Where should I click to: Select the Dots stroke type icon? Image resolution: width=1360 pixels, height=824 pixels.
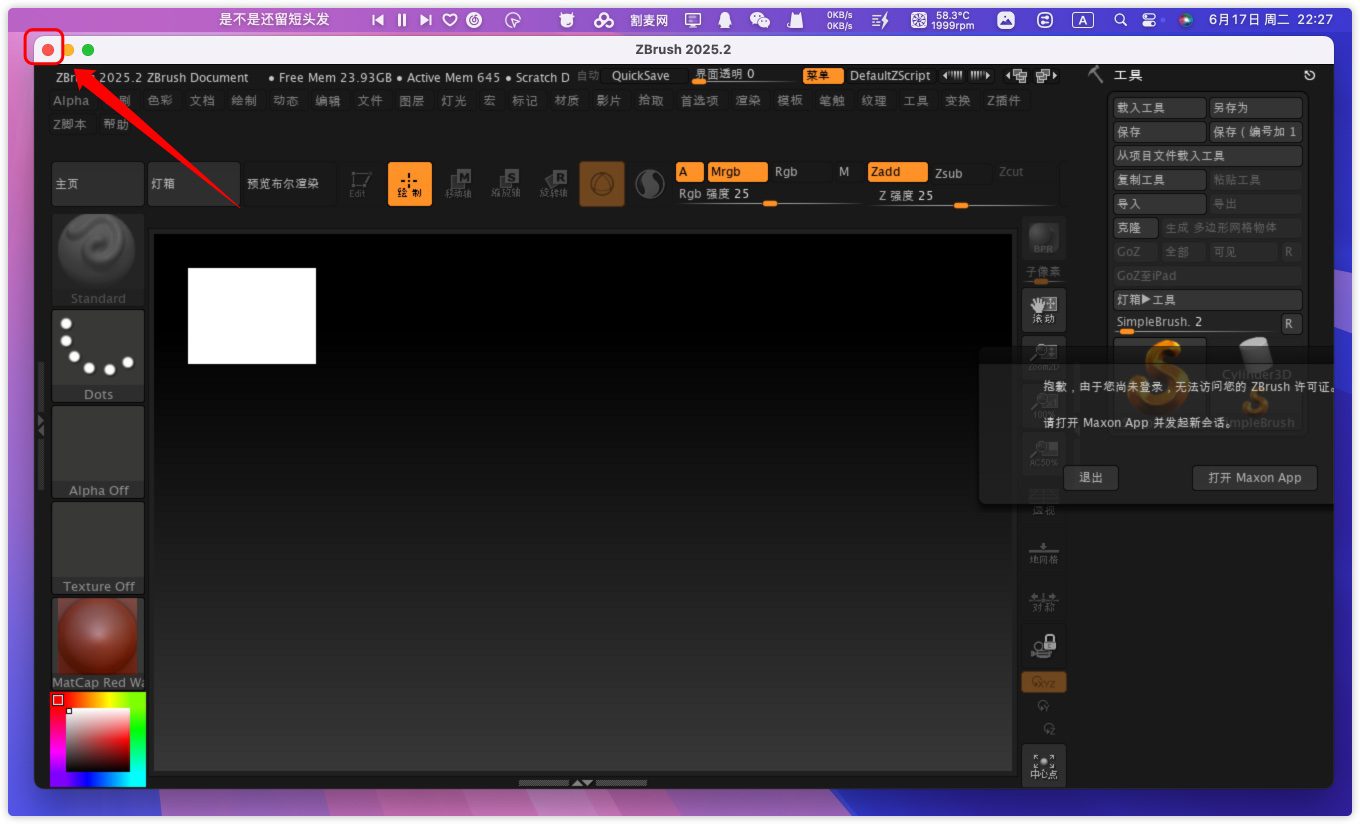coord(98,354)
